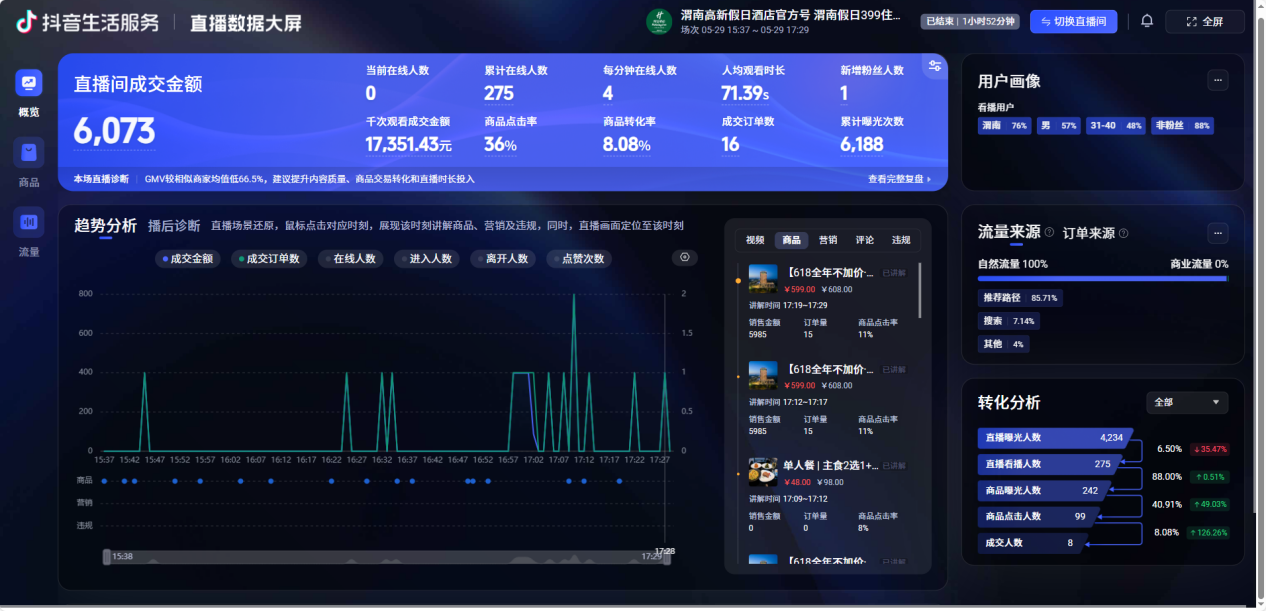
Task: Click the chart settings gear icon
Action: (685, 257)
